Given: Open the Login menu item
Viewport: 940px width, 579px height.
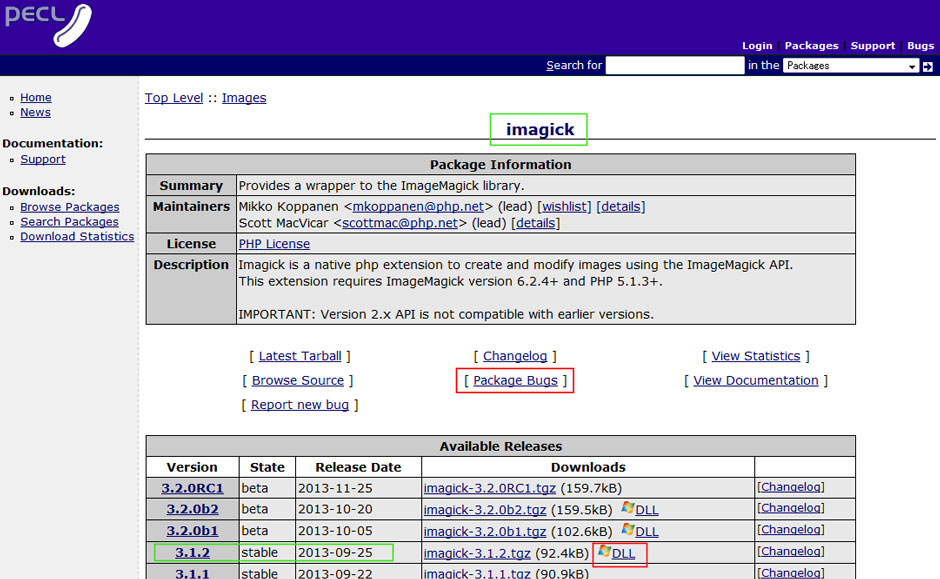Looking at the screenshot, I should [x=757, y=46].
